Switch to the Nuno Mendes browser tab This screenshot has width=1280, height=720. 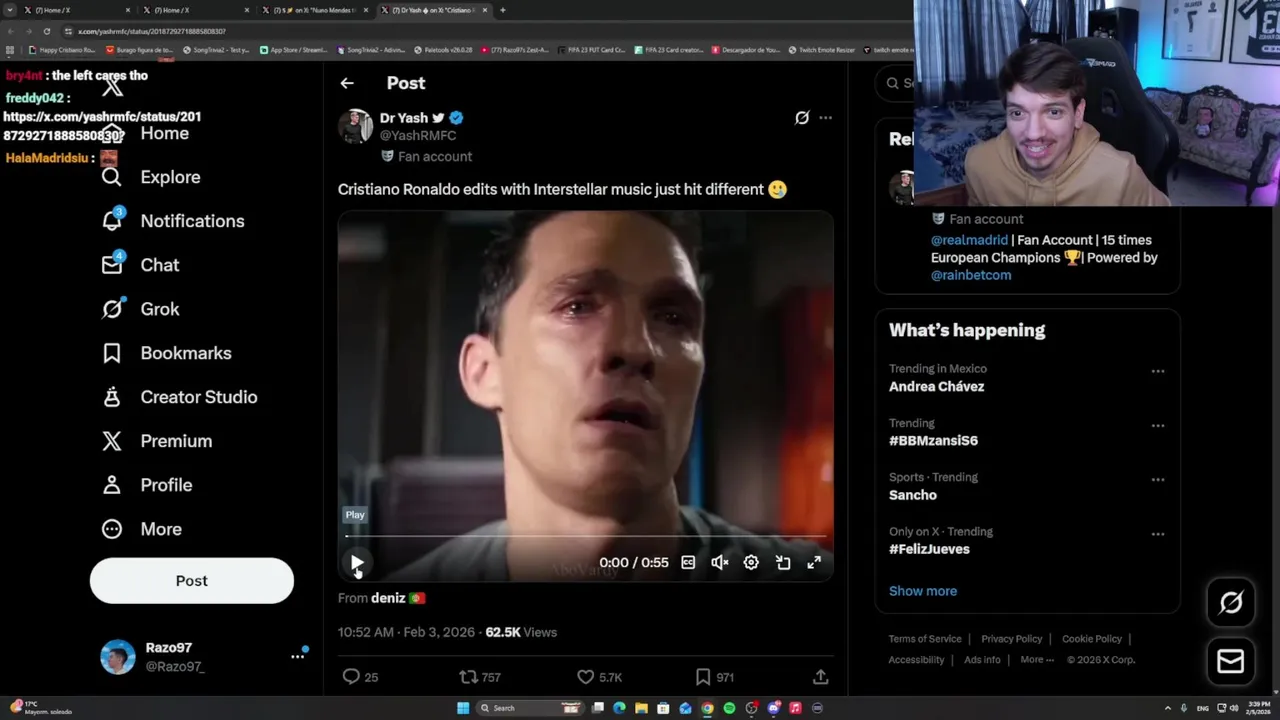[x=315, y=10]
